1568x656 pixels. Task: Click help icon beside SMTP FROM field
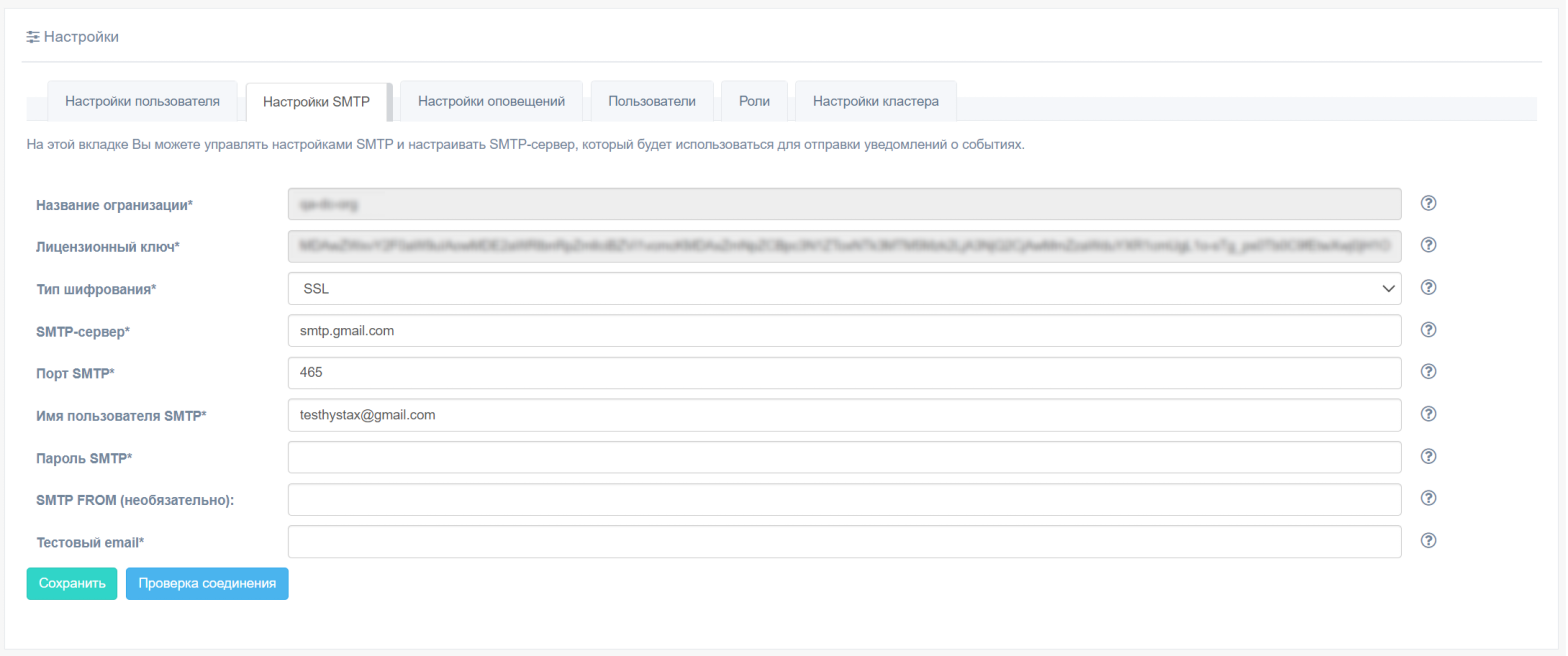point(1429,499)
